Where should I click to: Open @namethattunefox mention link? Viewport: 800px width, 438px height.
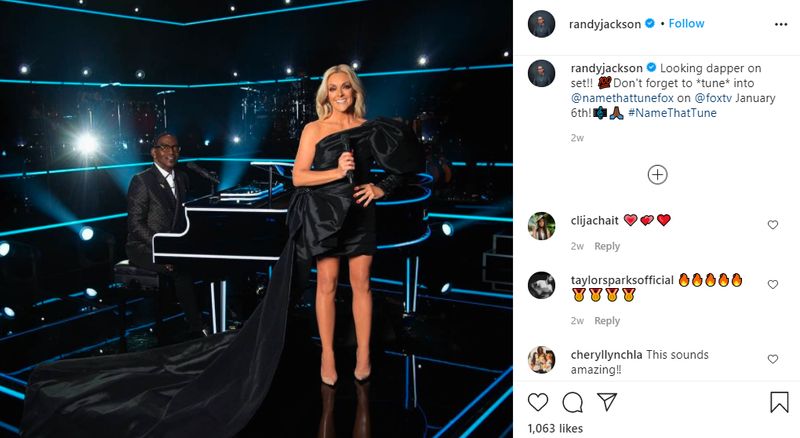622,98
